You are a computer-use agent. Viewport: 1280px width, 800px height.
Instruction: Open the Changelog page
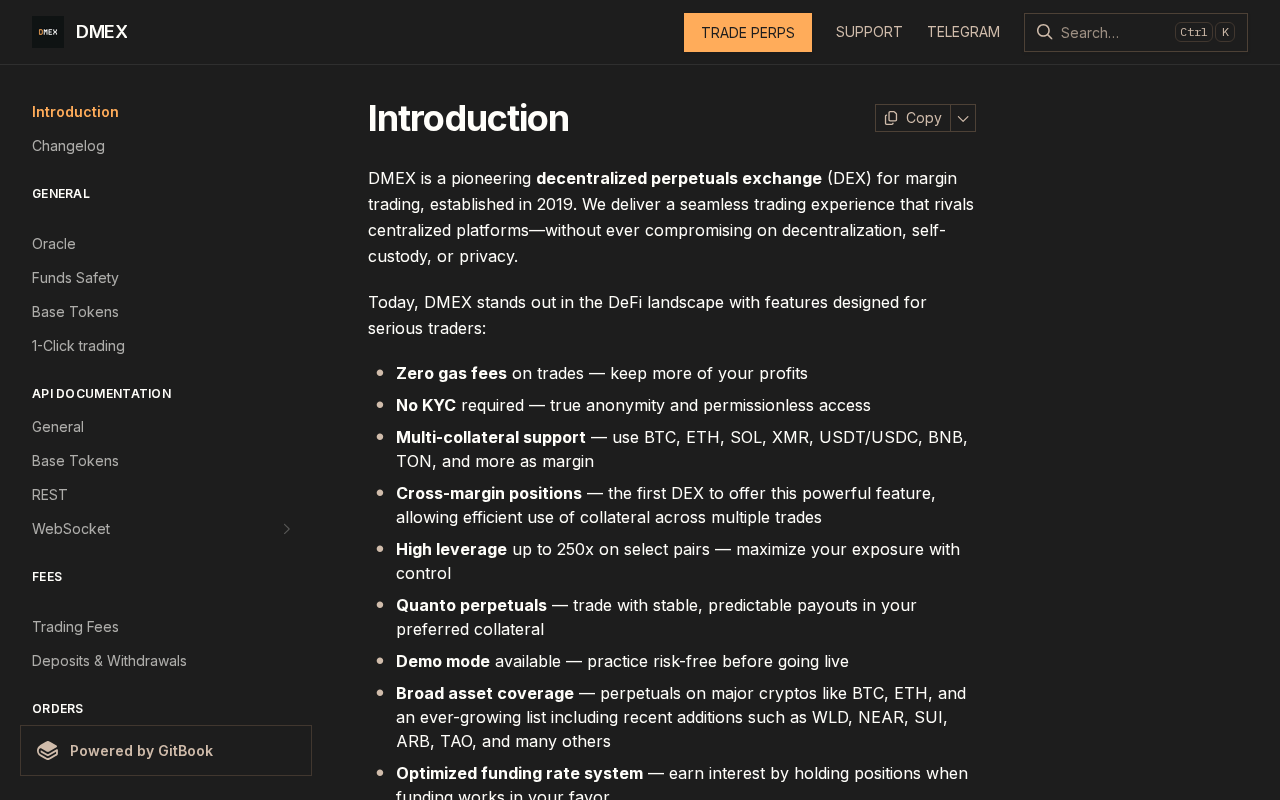coord(68,146)
